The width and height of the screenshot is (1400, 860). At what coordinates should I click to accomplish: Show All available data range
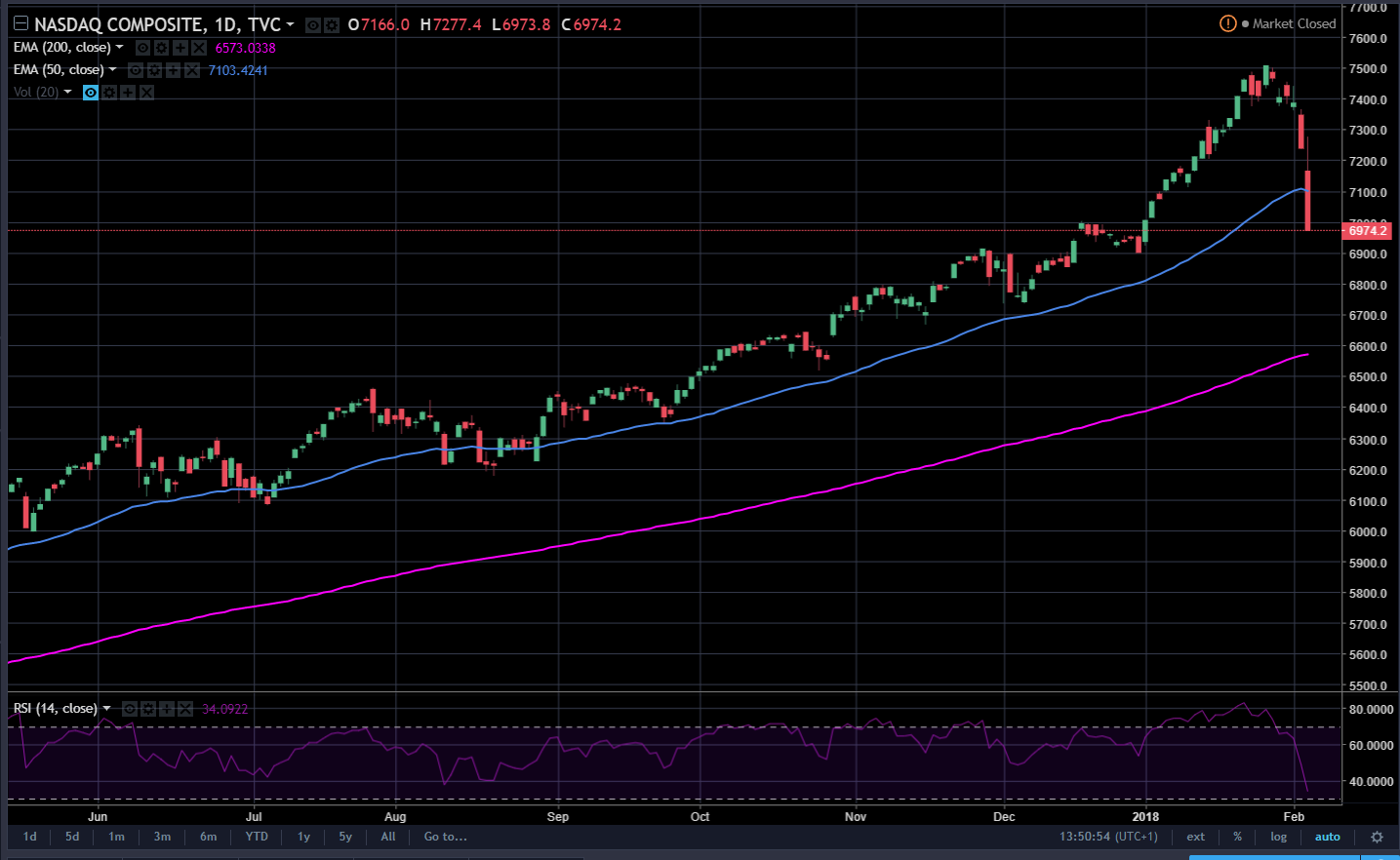tap(388, 837)
